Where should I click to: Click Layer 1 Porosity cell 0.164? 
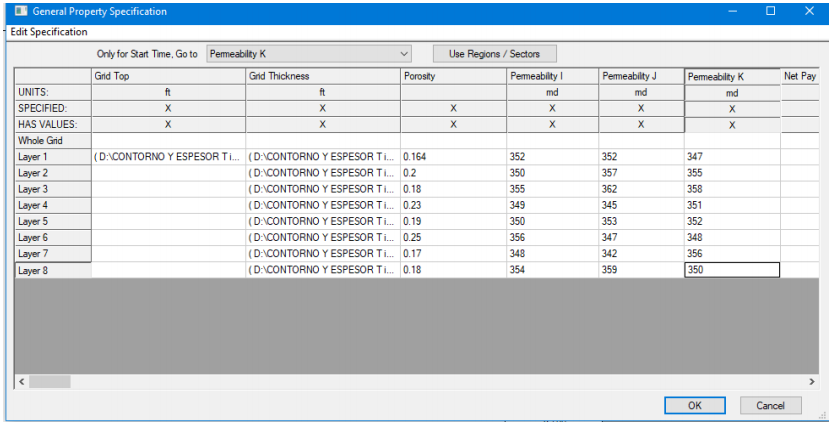[x=453, y=157]
